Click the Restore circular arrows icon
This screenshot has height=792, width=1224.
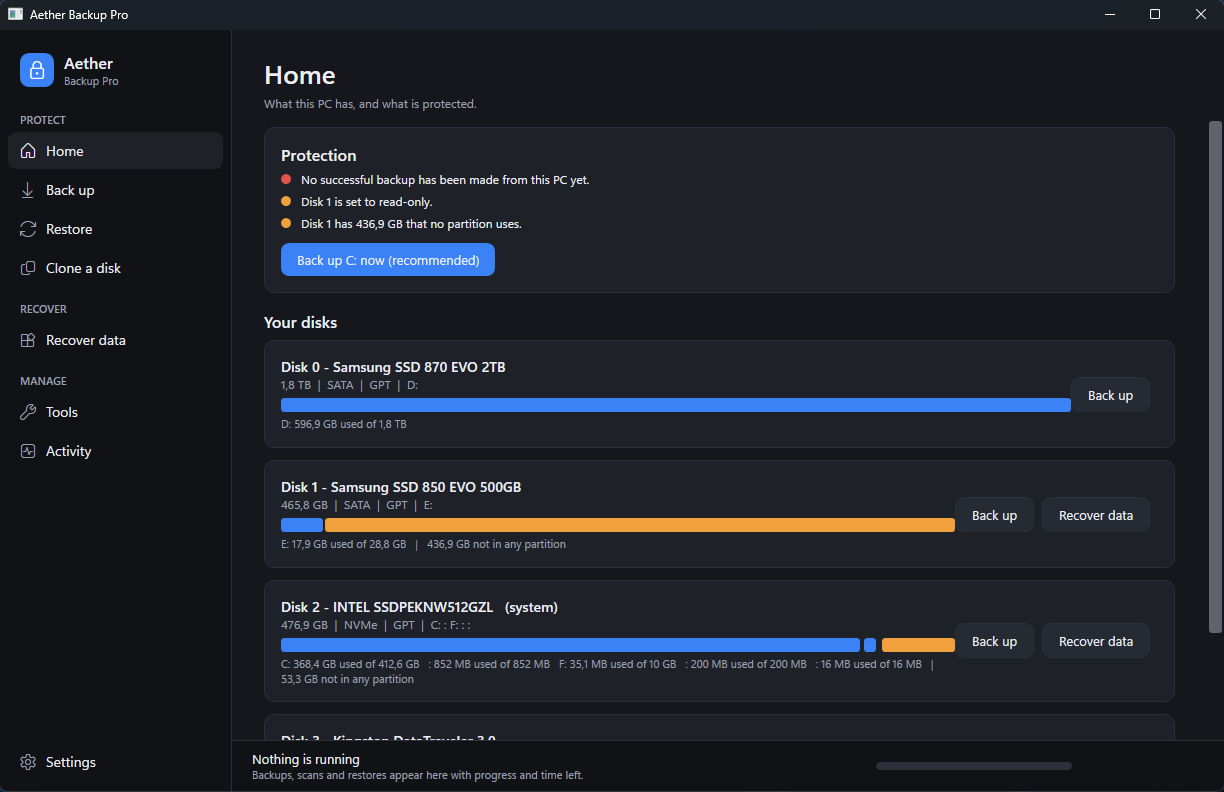[28, 229]
